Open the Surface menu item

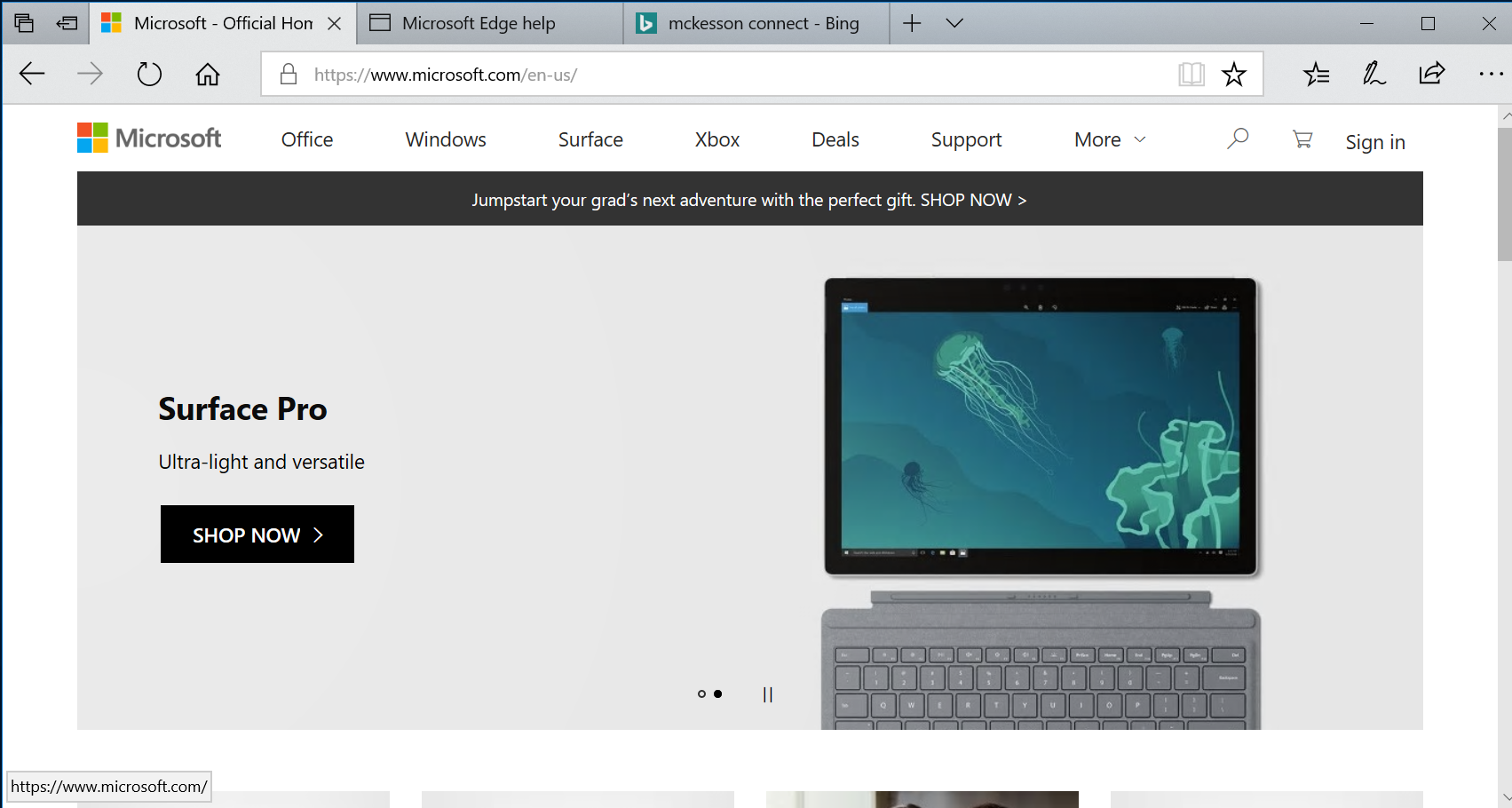590,139
